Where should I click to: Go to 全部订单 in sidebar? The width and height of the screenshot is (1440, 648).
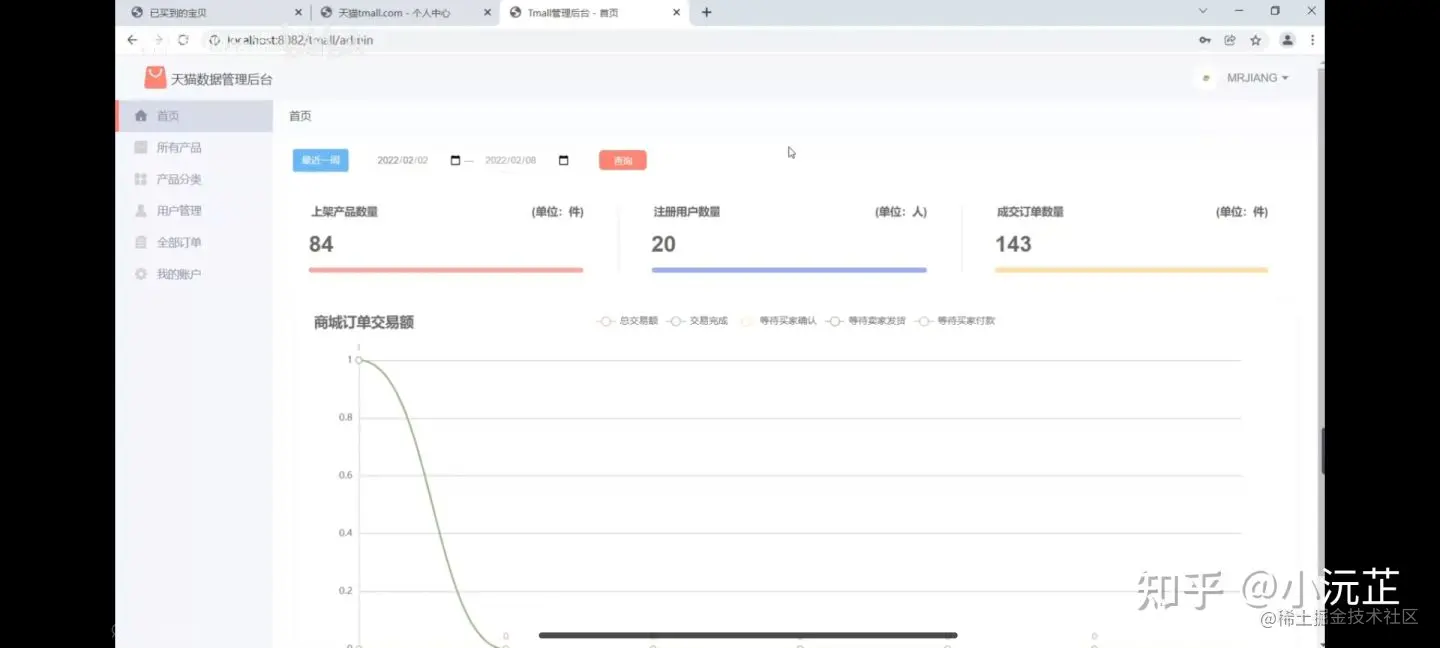pos(195,243)
